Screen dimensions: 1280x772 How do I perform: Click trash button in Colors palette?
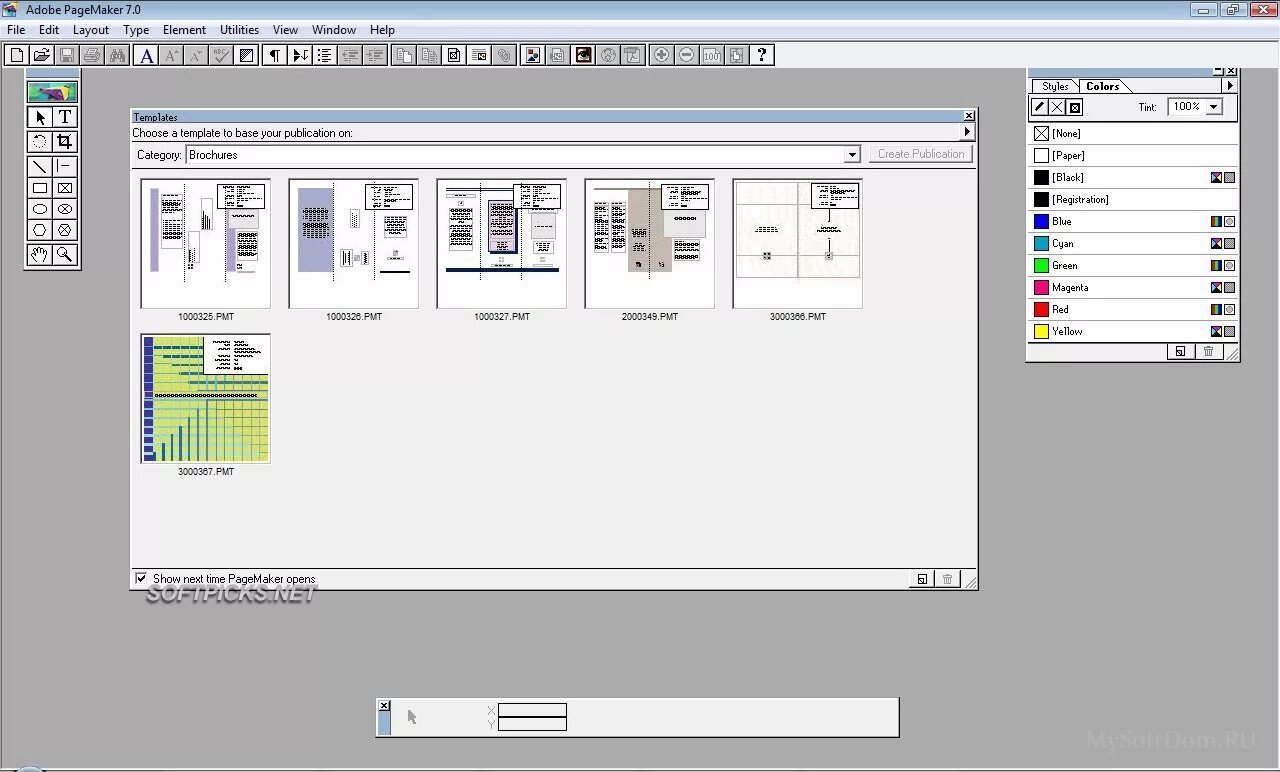click(x=1208, y=351)
